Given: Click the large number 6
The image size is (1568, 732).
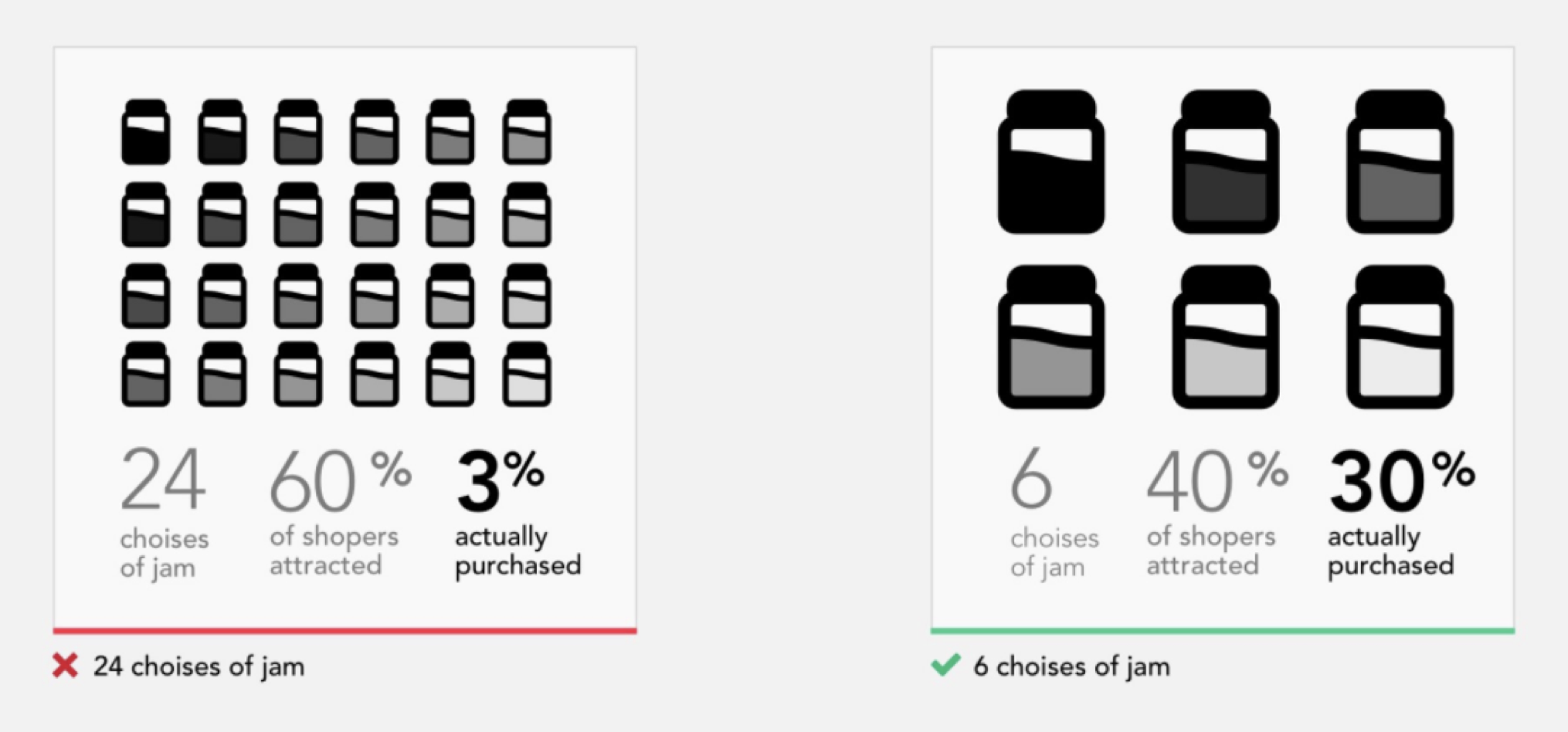Looking at the screenshot, I should tap(1031, 480).
